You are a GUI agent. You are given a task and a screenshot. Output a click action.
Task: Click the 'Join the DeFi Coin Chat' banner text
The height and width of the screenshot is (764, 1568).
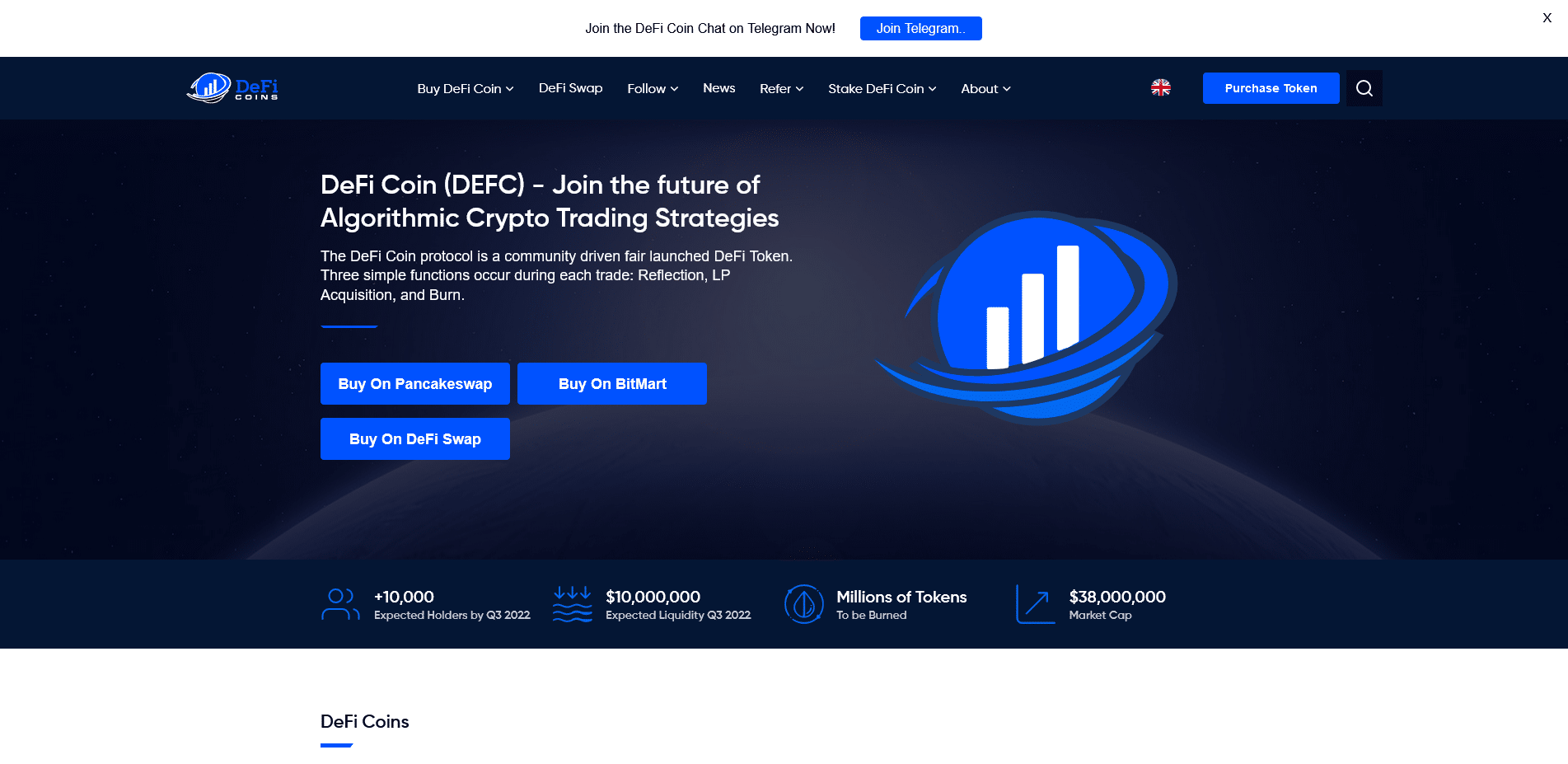[x=710, y=28]
